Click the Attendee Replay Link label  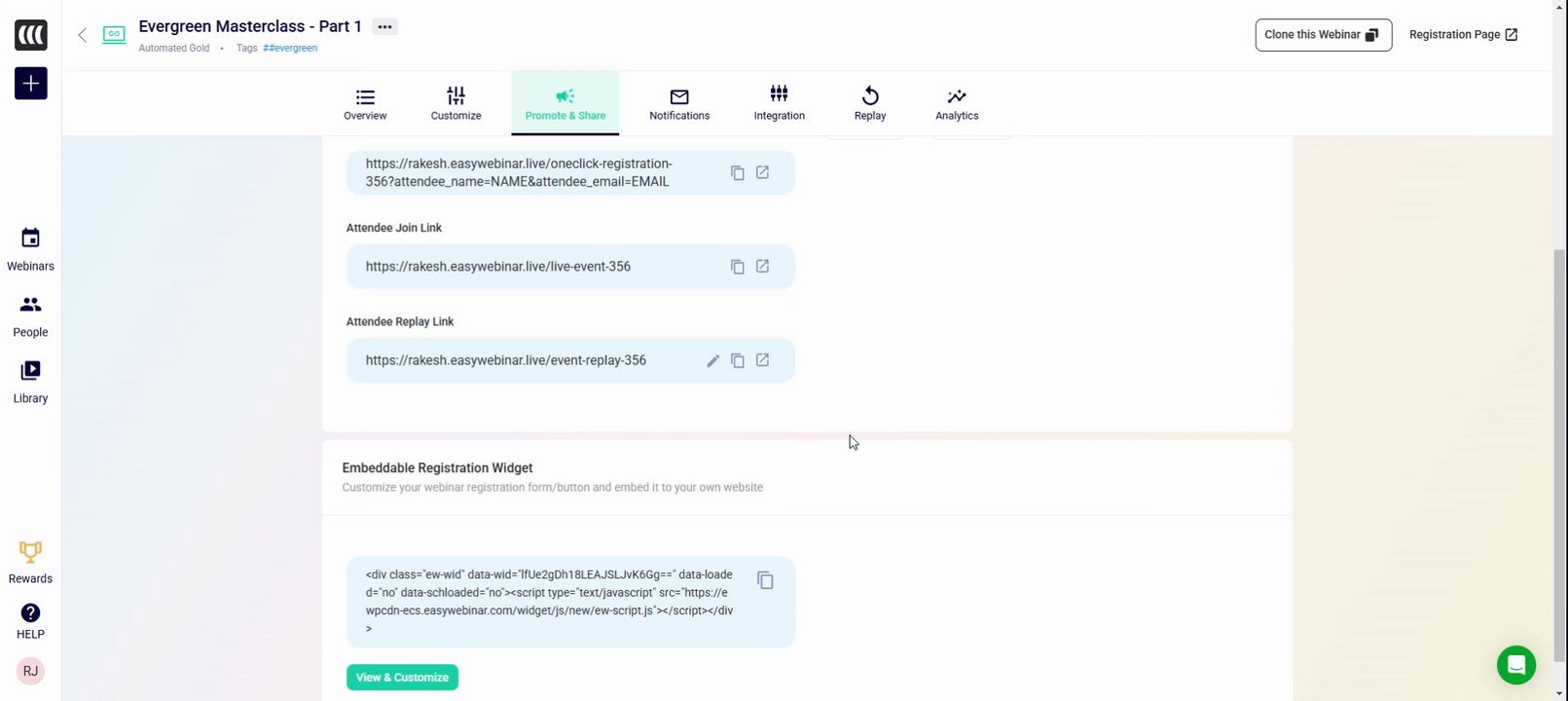click(x=400, y=321)
